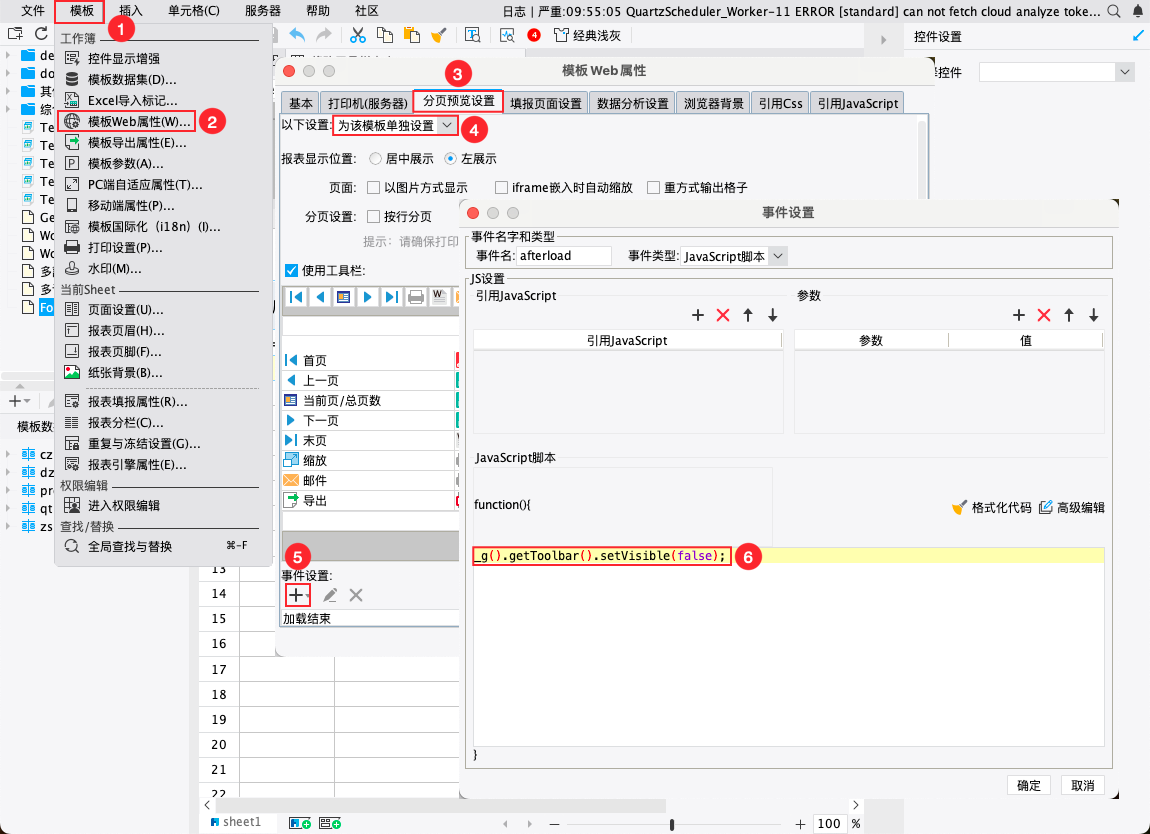
Task: Click zoom out minus at bottom bar
Action: click(554, 824)
